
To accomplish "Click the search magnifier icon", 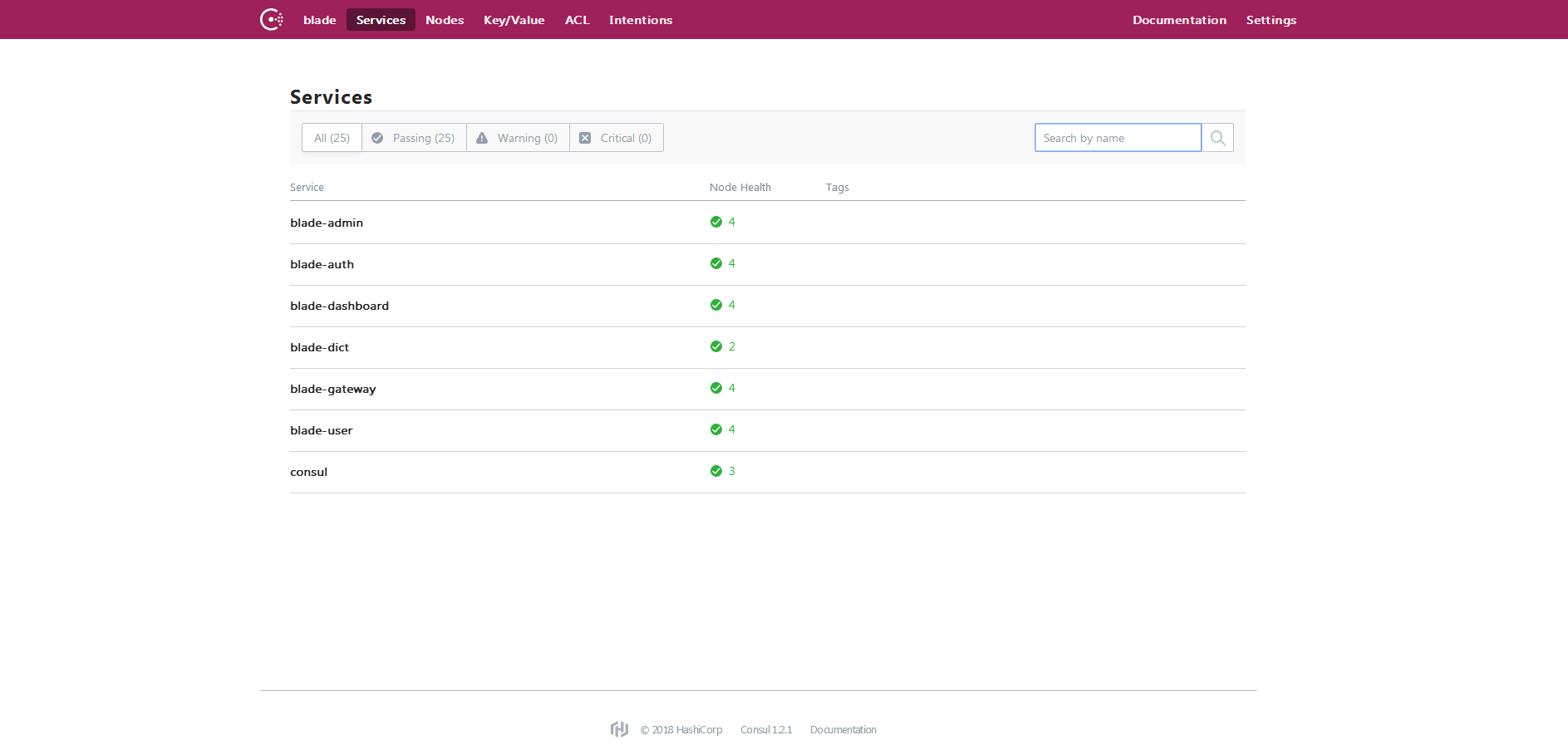I will coord(1217,138).
